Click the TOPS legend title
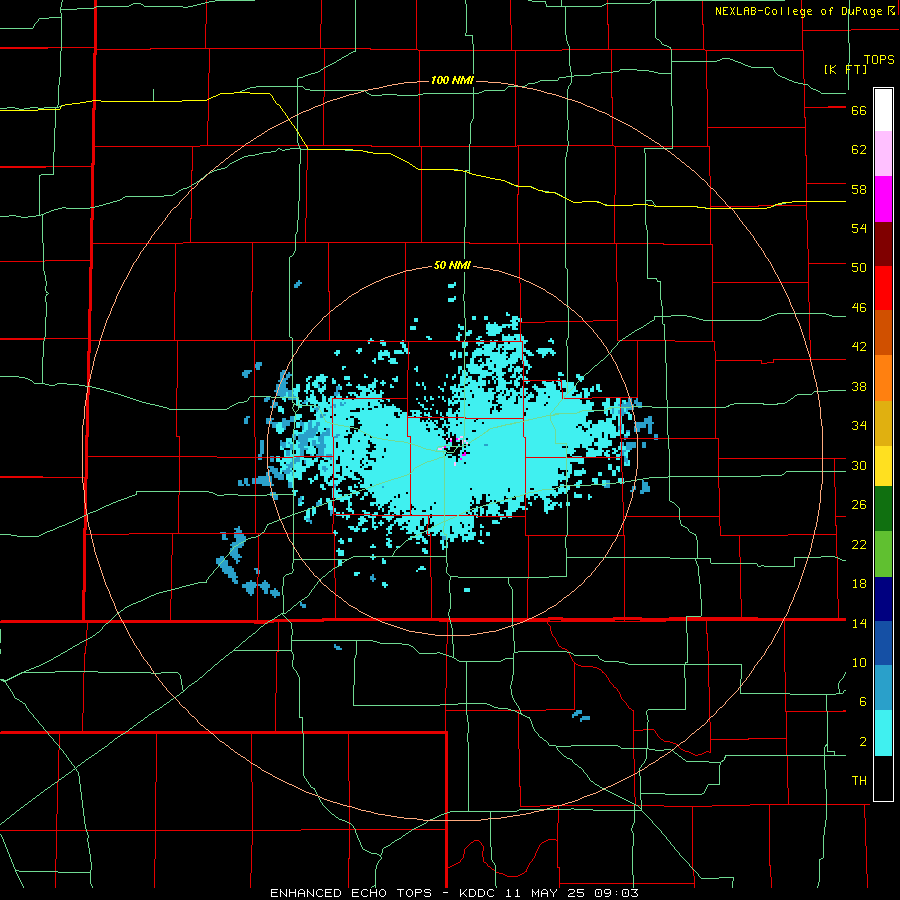This screenshot has width=900, height=900. point(879,59)
